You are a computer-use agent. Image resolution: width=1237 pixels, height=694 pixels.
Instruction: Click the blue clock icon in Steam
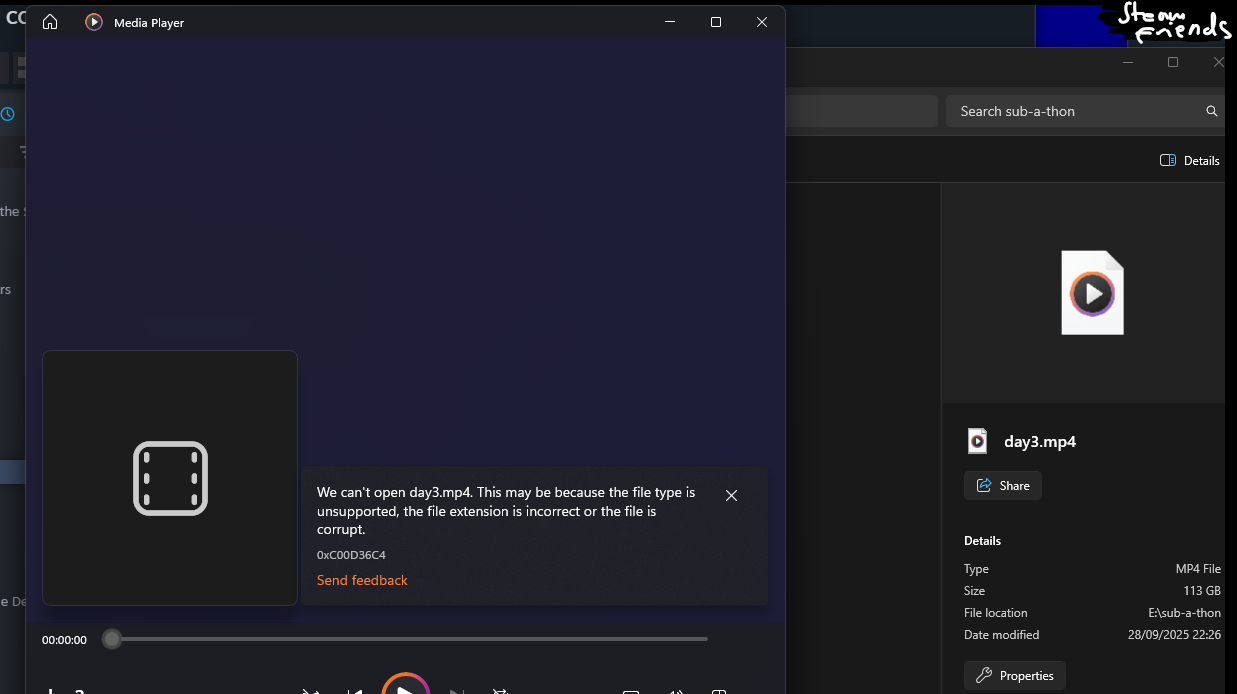[7, 114]
